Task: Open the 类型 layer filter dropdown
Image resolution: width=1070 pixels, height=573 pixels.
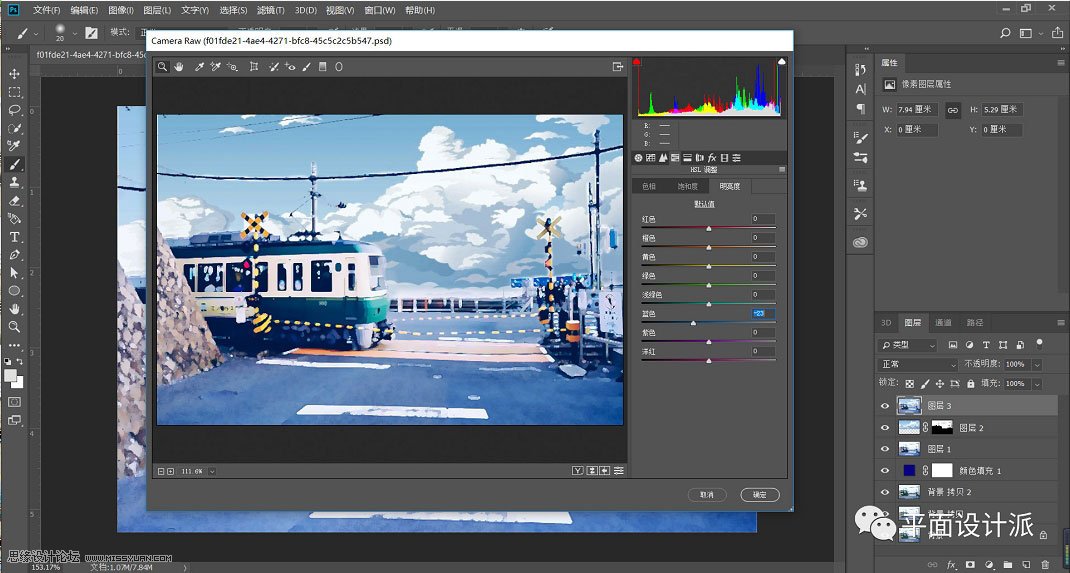Action: click(908, 345)
